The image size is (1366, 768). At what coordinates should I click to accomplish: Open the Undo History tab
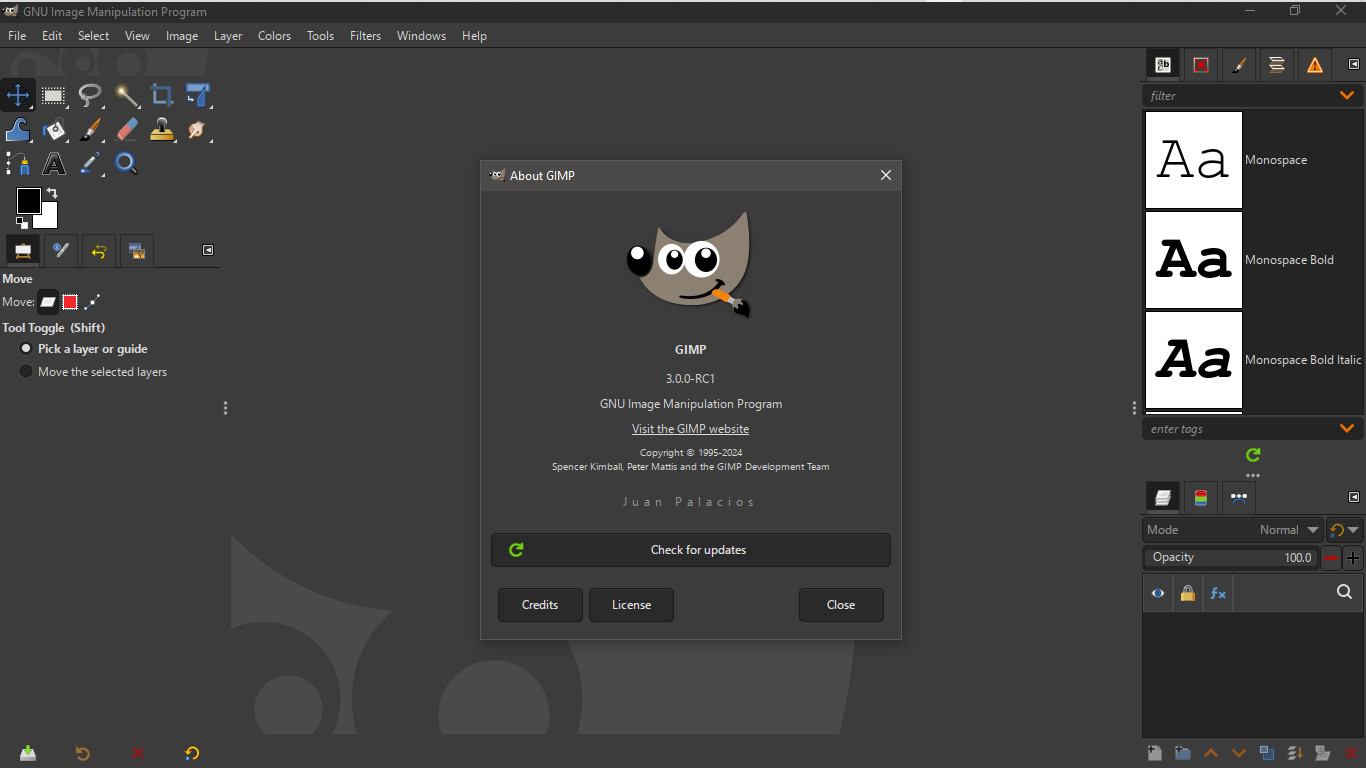(x=99, y=250)
